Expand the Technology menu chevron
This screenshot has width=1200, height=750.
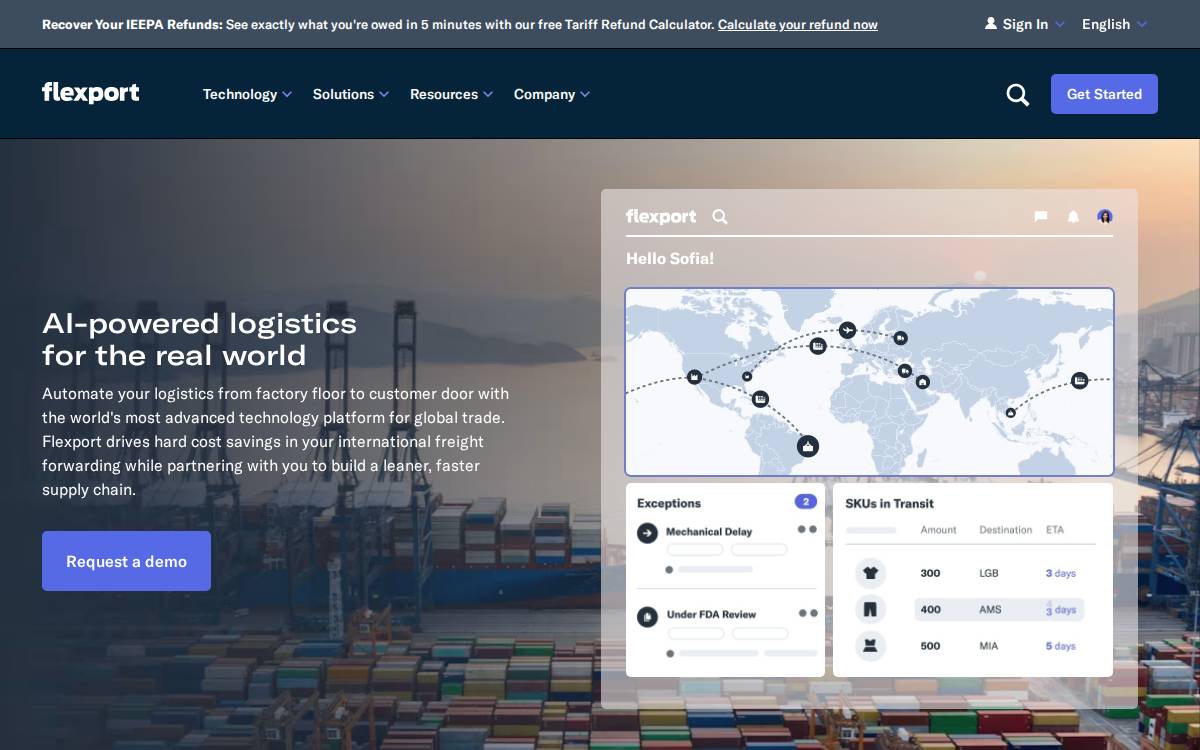[287, 94]
